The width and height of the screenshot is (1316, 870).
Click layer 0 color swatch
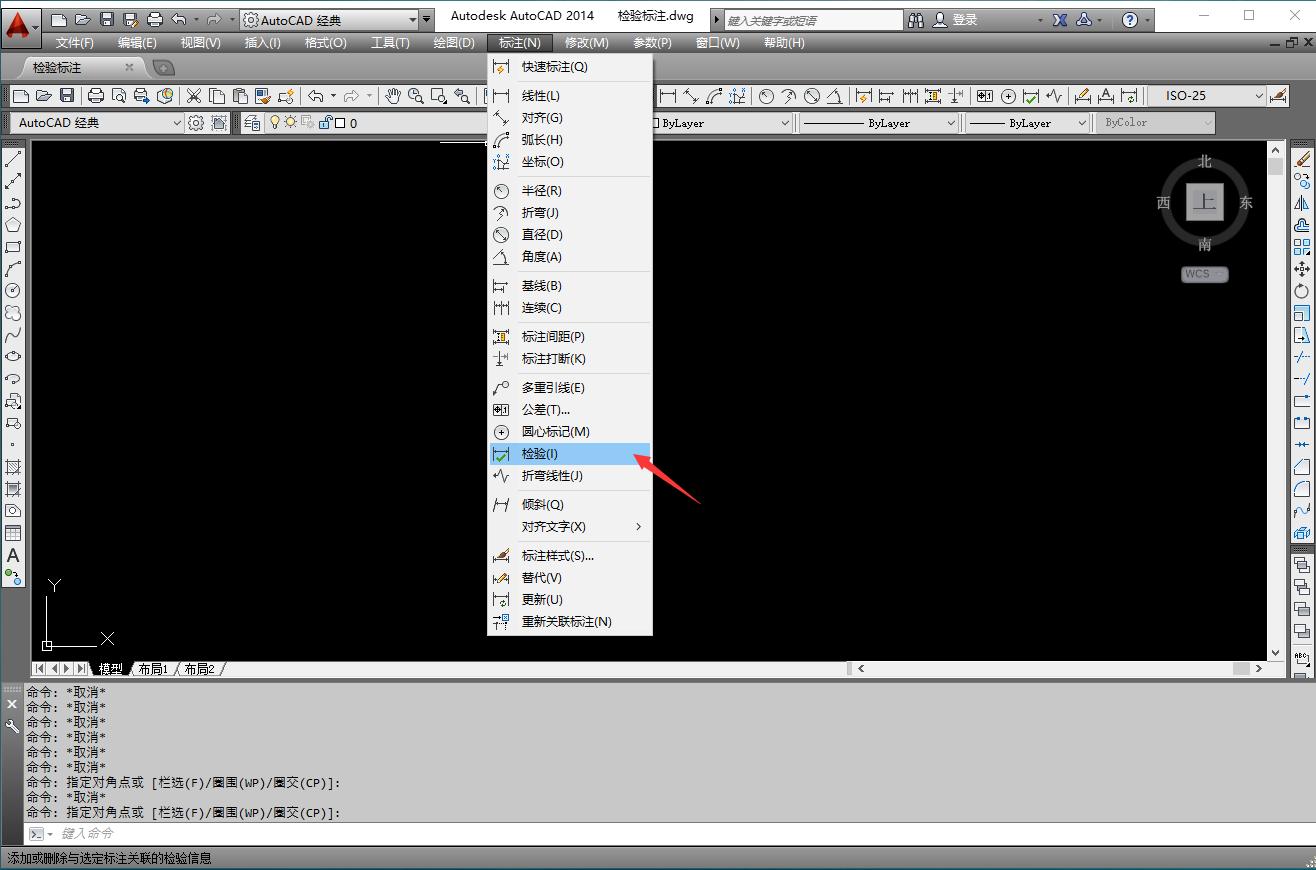340,123
